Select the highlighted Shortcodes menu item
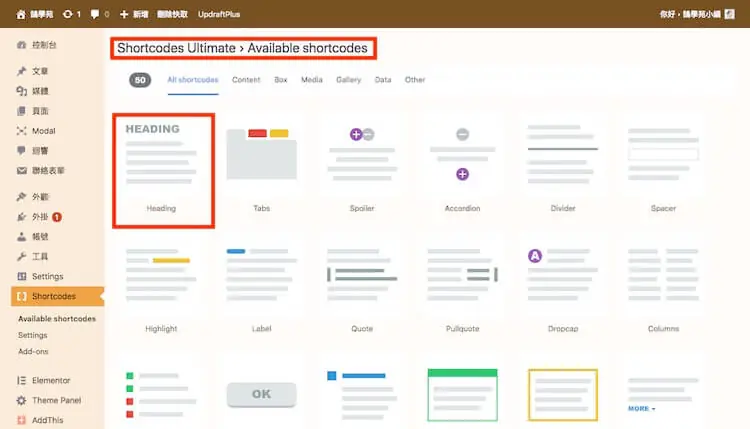Screen dimensions: 750x429 pyautogui.click(x=57, y=296)
